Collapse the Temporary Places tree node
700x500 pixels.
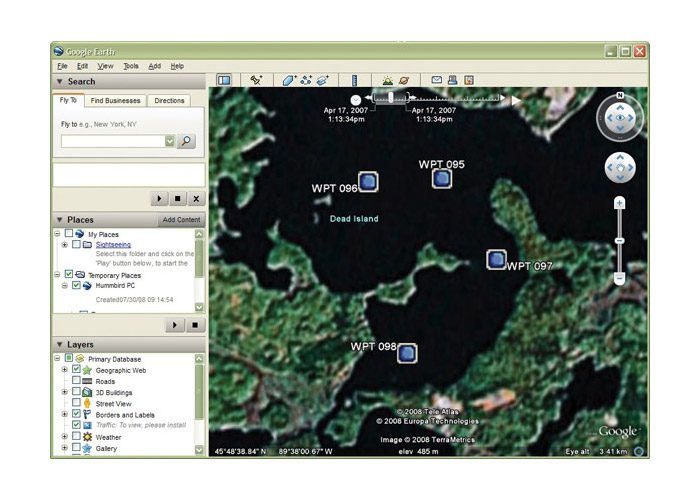click(57, 275)
